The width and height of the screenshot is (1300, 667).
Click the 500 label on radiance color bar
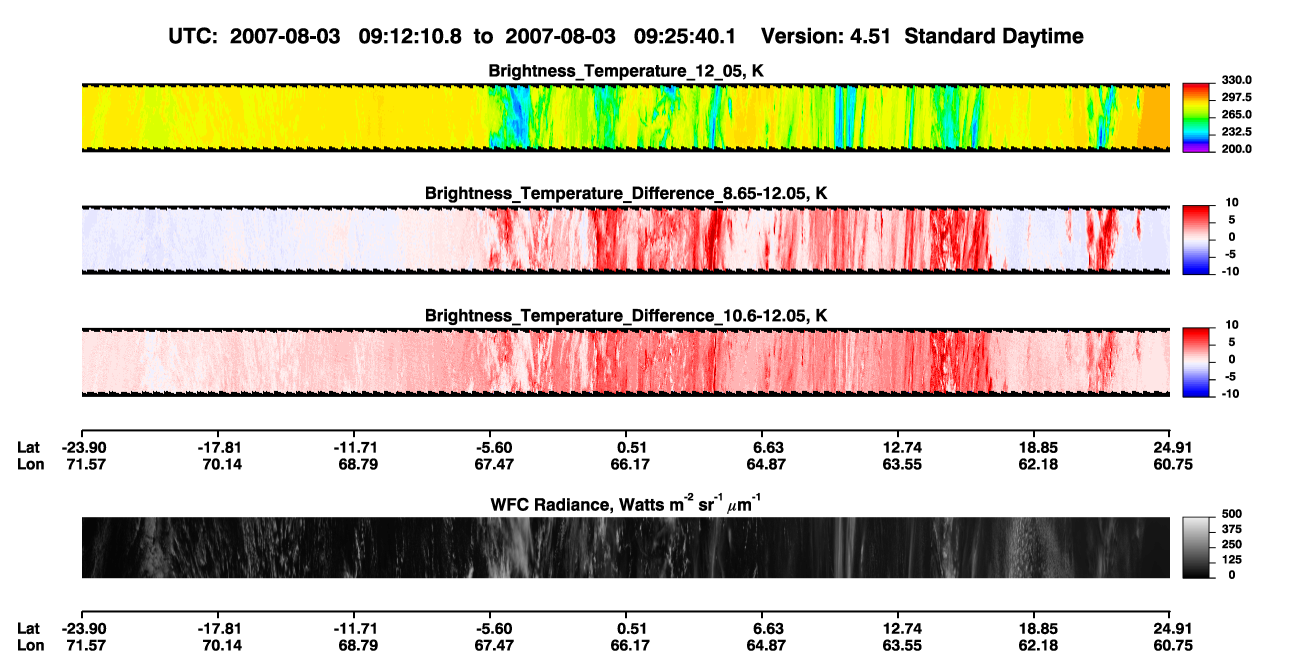click(1229, 514)
